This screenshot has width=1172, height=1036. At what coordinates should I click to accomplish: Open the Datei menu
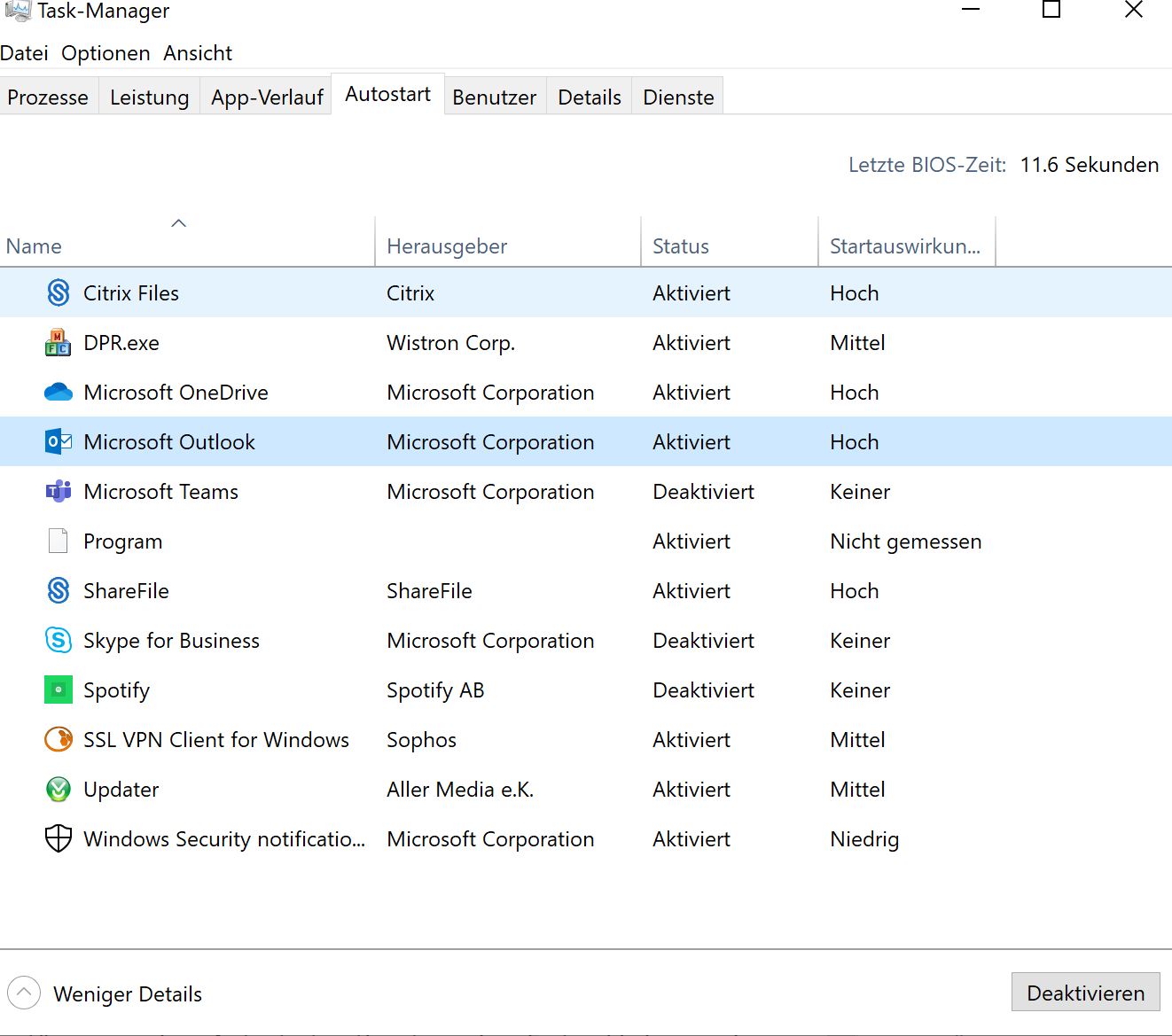tap(25, 53)
